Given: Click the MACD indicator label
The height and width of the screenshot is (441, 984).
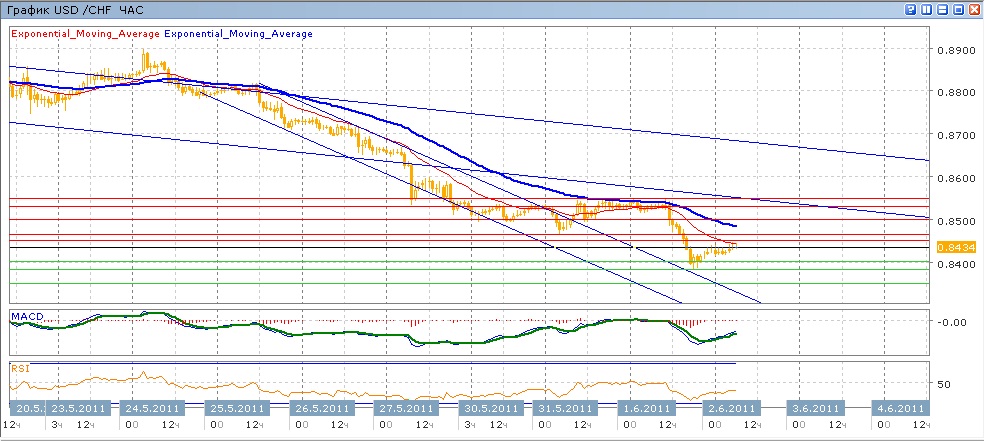Looking at the screenshot, I should [27, 317].
